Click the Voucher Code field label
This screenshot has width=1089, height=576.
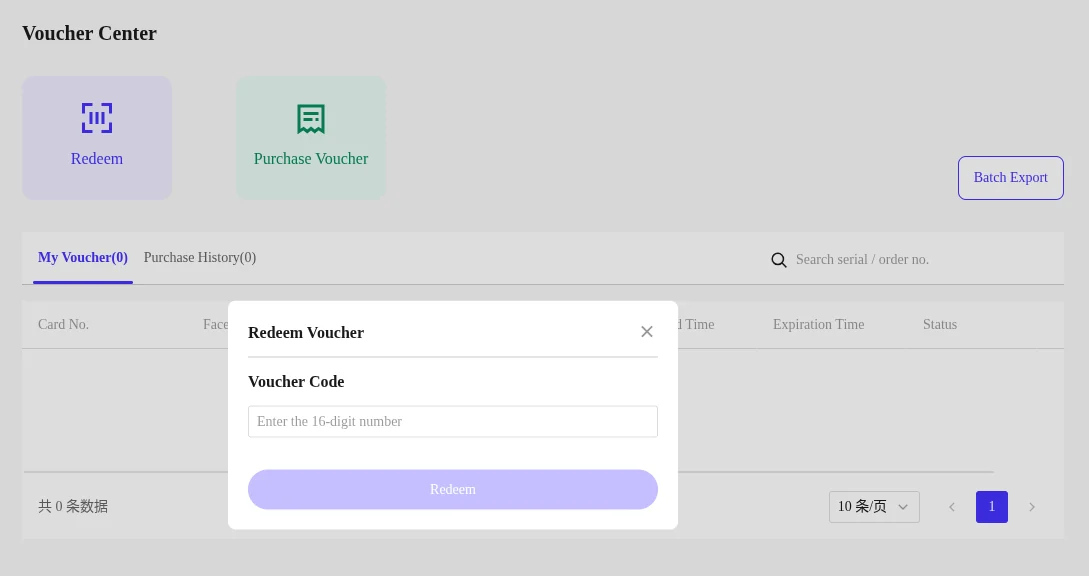pos(296,381)
